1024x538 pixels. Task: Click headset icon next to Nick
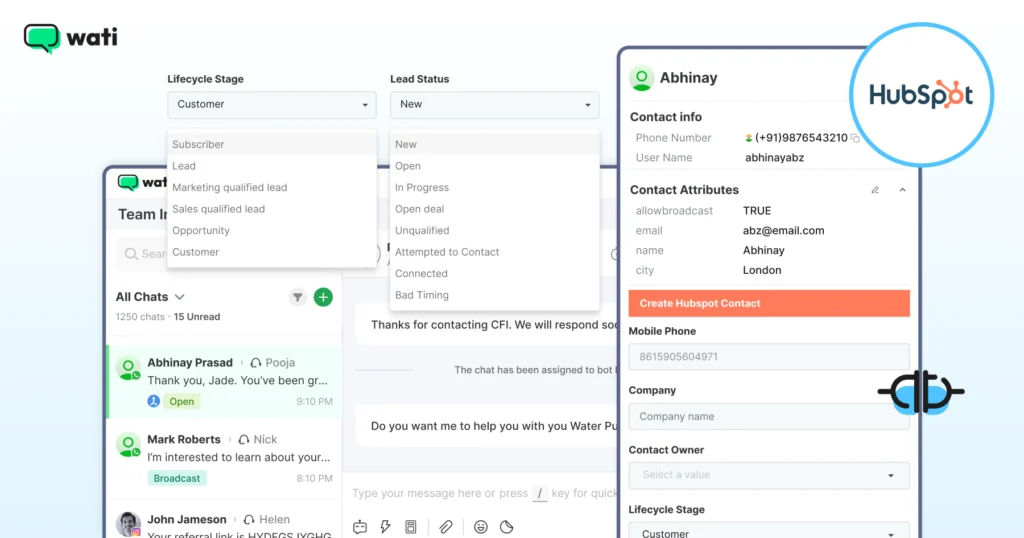pyautogui.click(x=244, y=439)
